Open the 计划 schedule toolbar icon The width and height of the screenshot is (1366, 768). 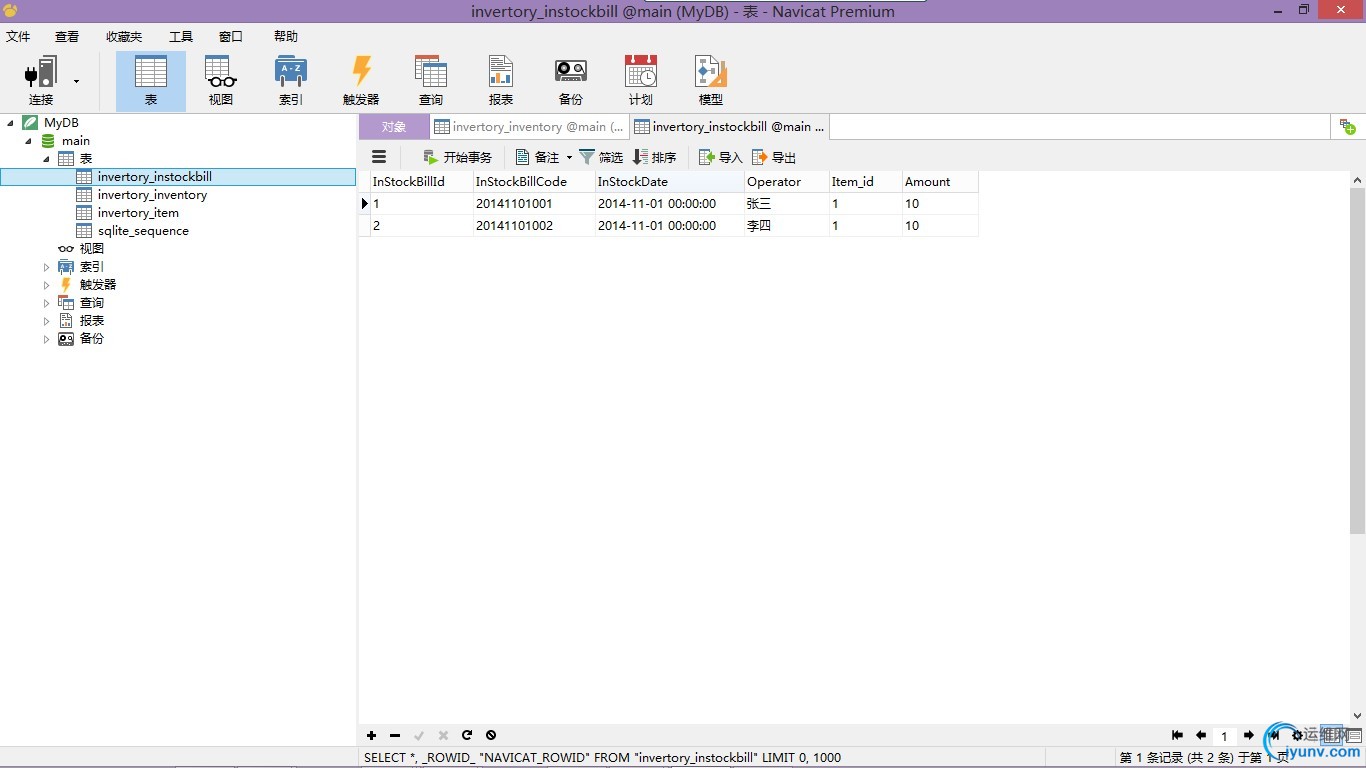[x=641, y=81]
